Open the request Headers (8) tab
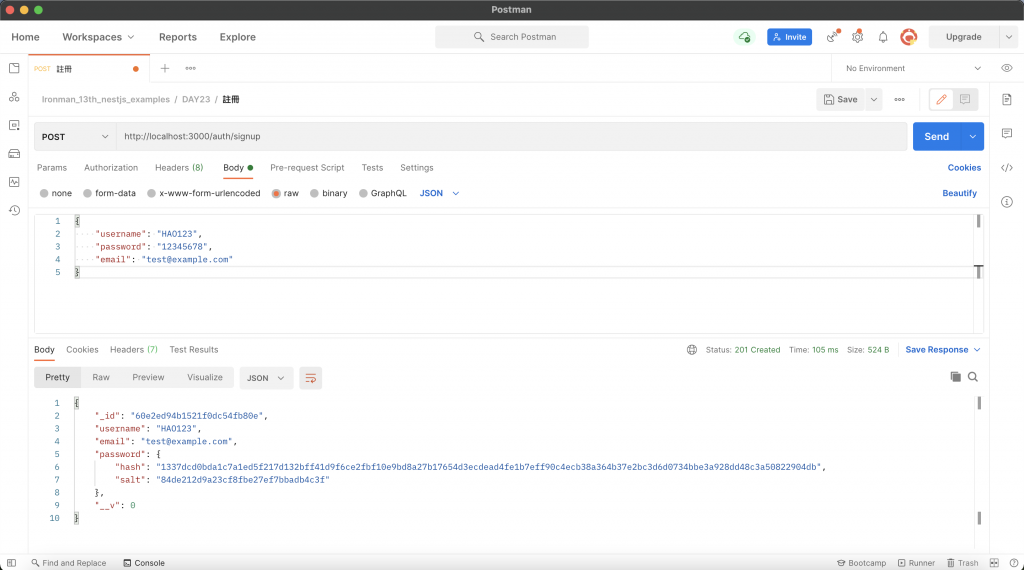The width and height of the screenshot is (1024, 570). coord(179,168)
